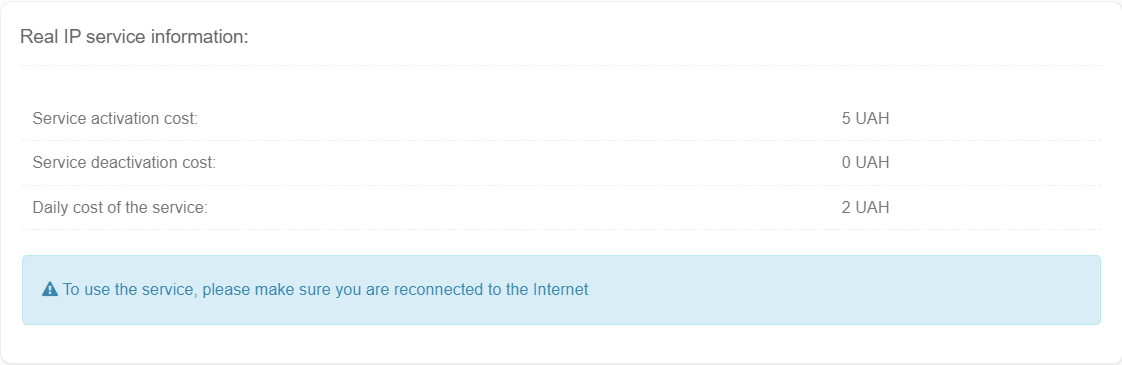Click the words 'Real IP' in the heading

coord(47,36)
